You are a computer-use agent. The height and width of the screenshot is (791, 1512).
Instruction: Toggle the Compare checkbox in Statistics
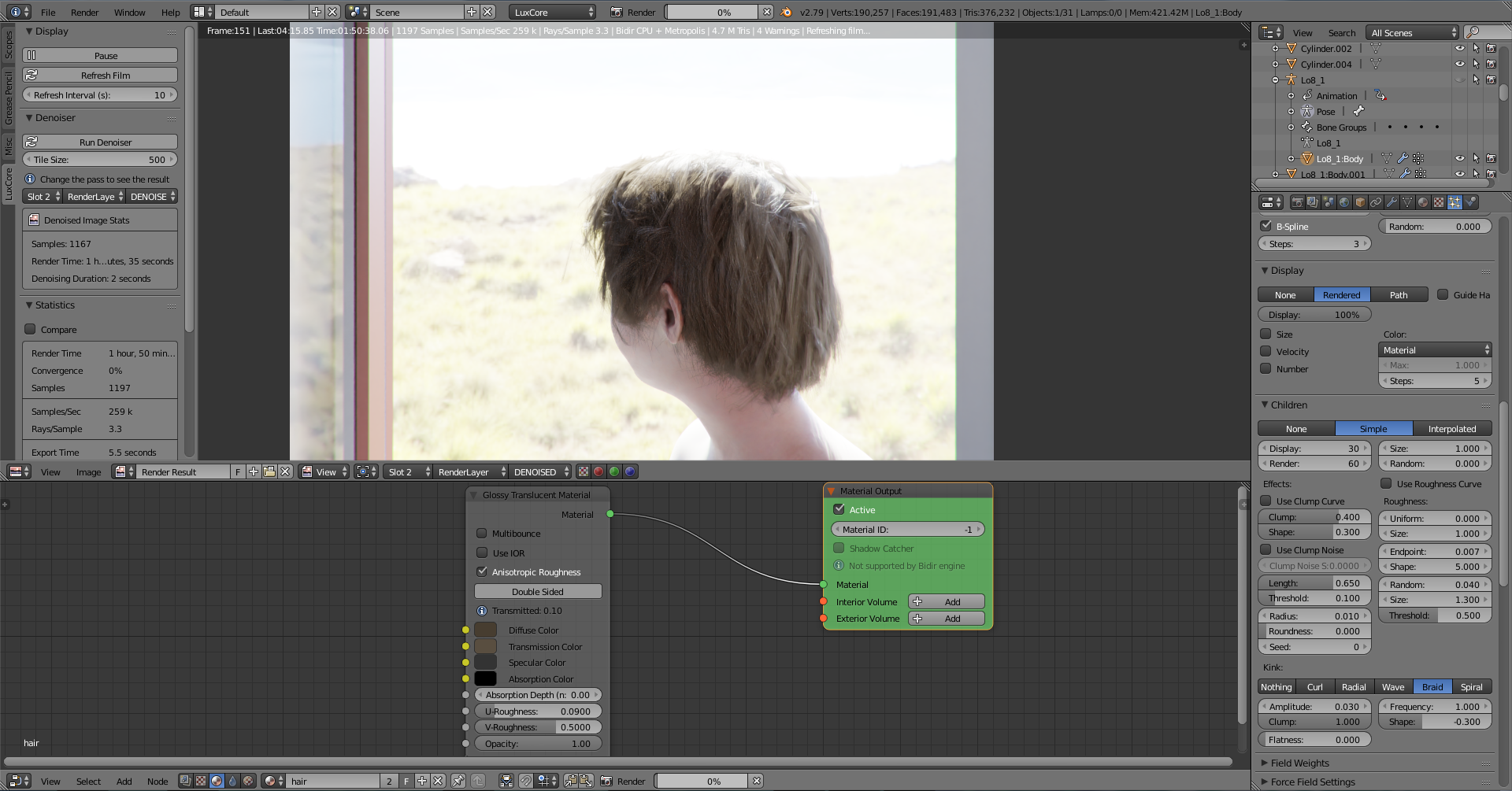click(x=30, y=329)
